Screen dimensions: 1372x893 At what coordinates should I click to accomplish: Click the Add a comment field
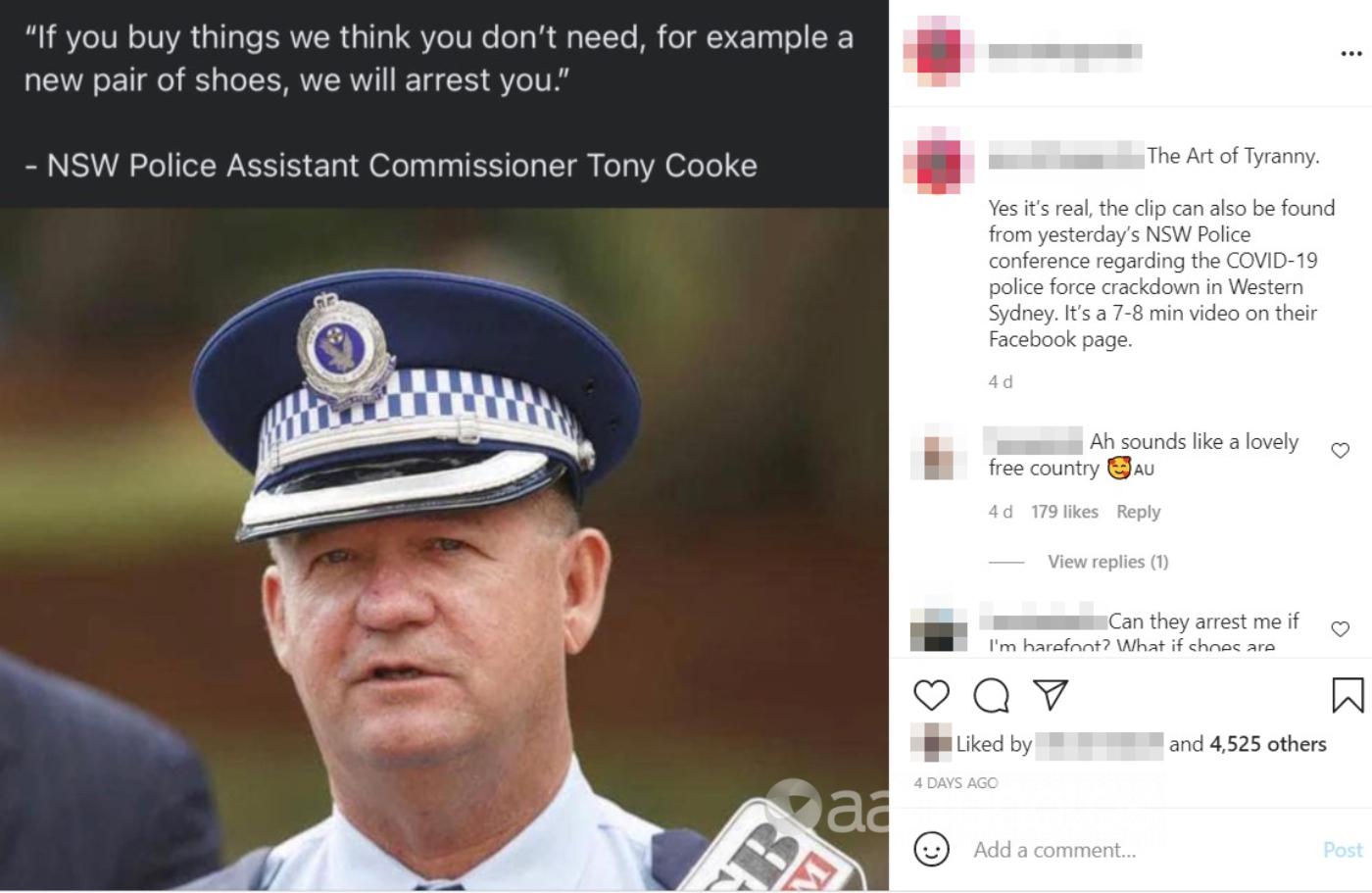click(1137, 850)
